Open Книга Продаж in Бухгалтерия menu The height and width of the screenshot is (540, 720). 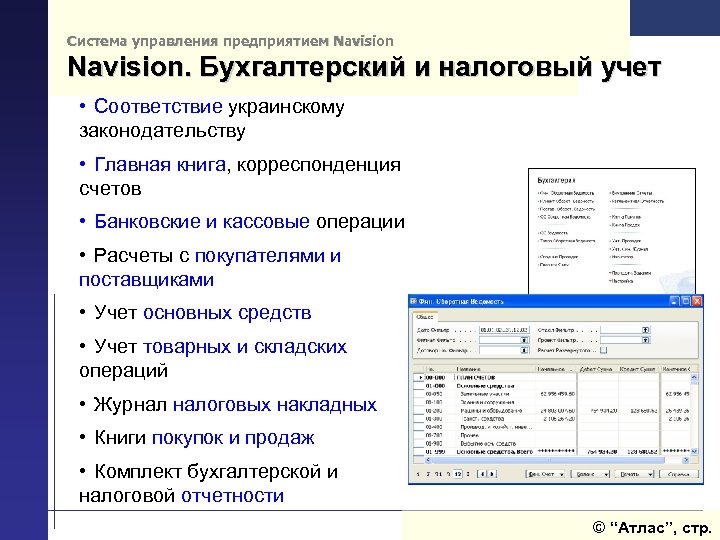coord(624,225)
